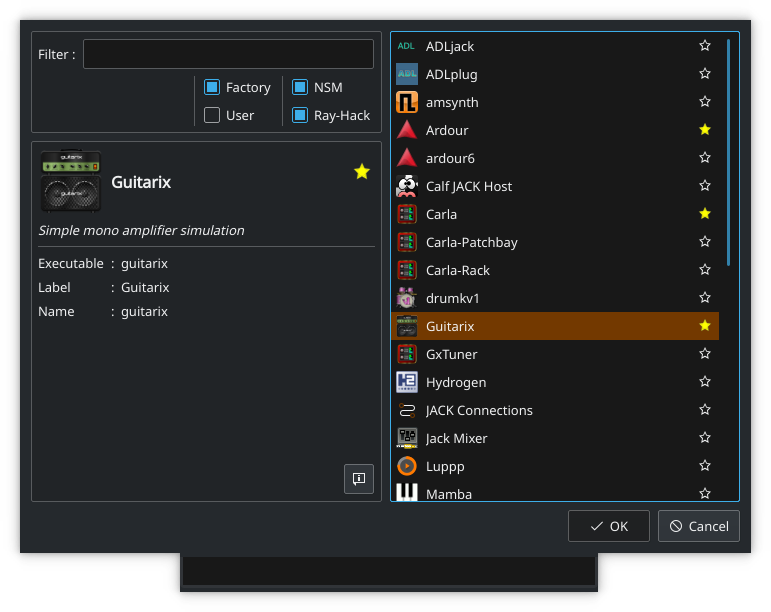
Task: Click the JACK Connections icon
Action: click(407, 410)
